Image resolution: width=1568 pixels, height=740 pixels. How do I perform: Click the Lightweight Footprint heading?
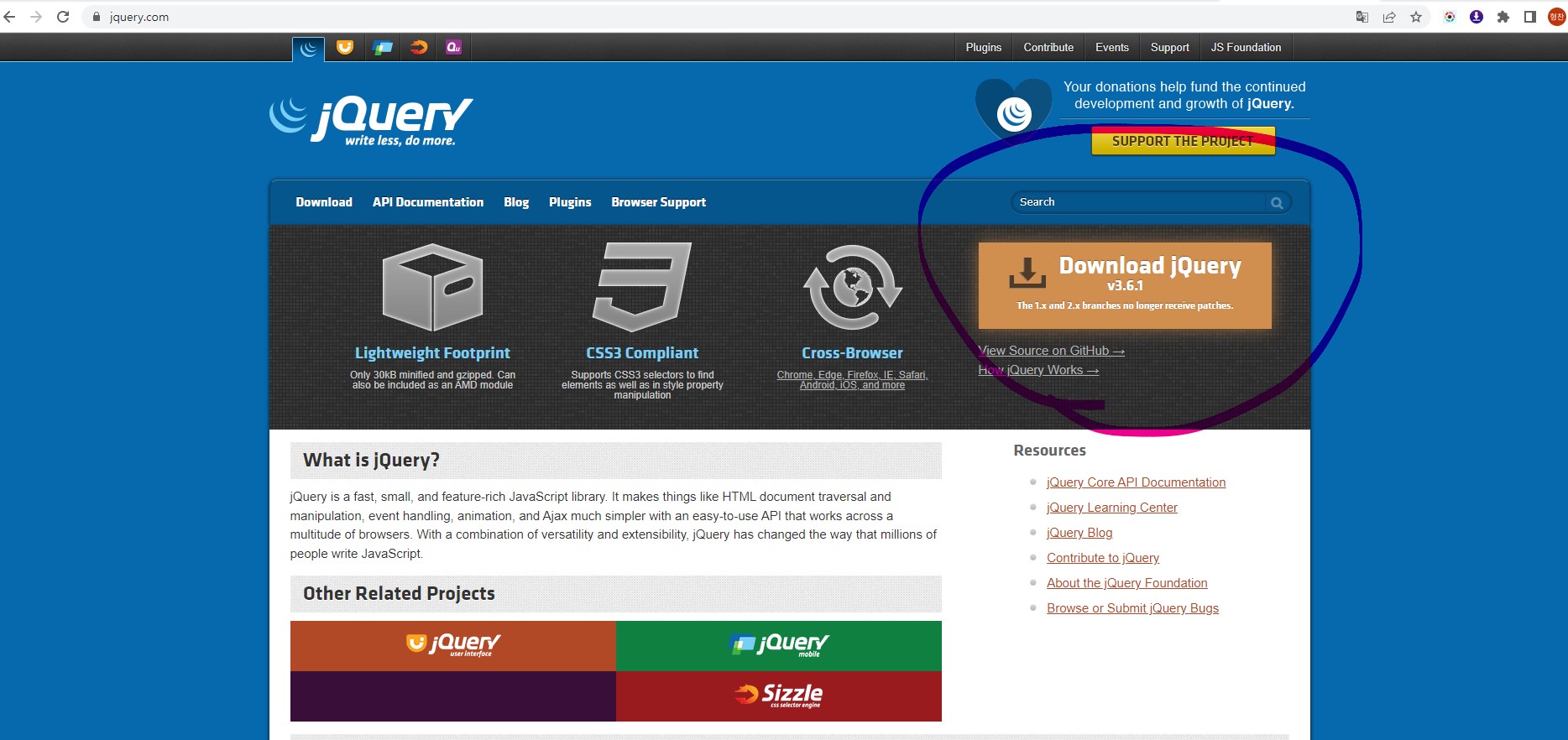coord(432,353)
